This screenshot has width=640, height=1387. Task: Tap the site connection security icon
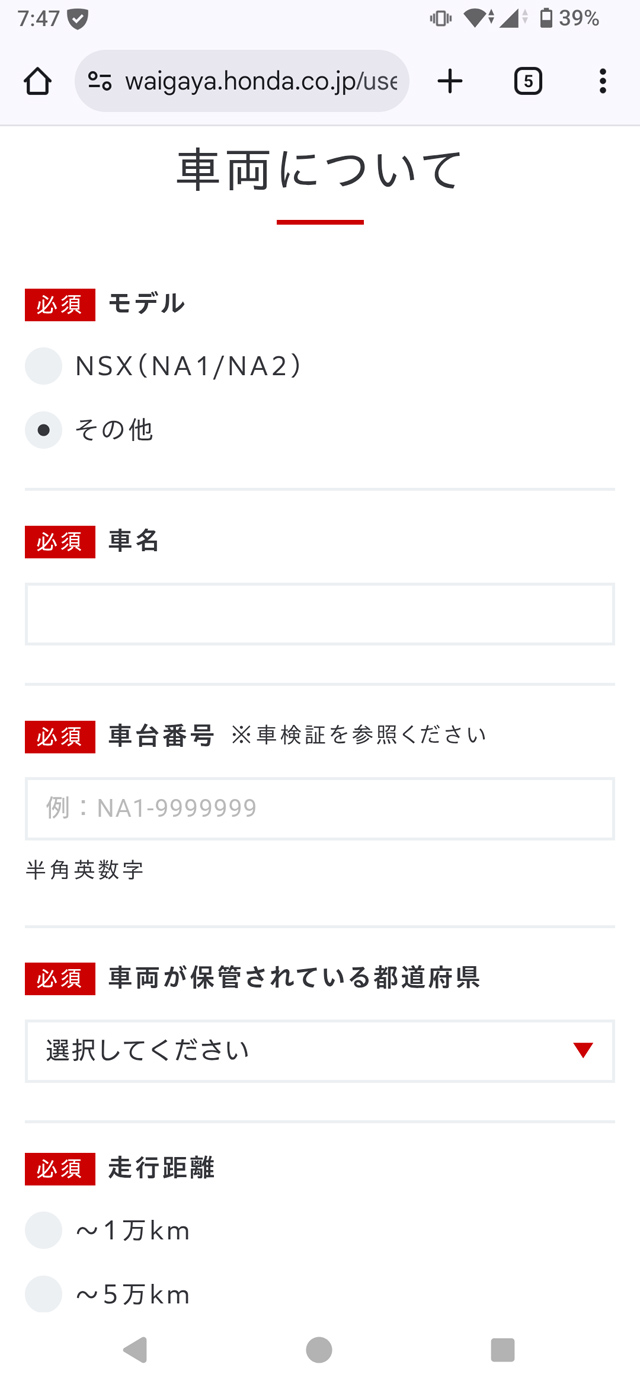pos(100,81)
